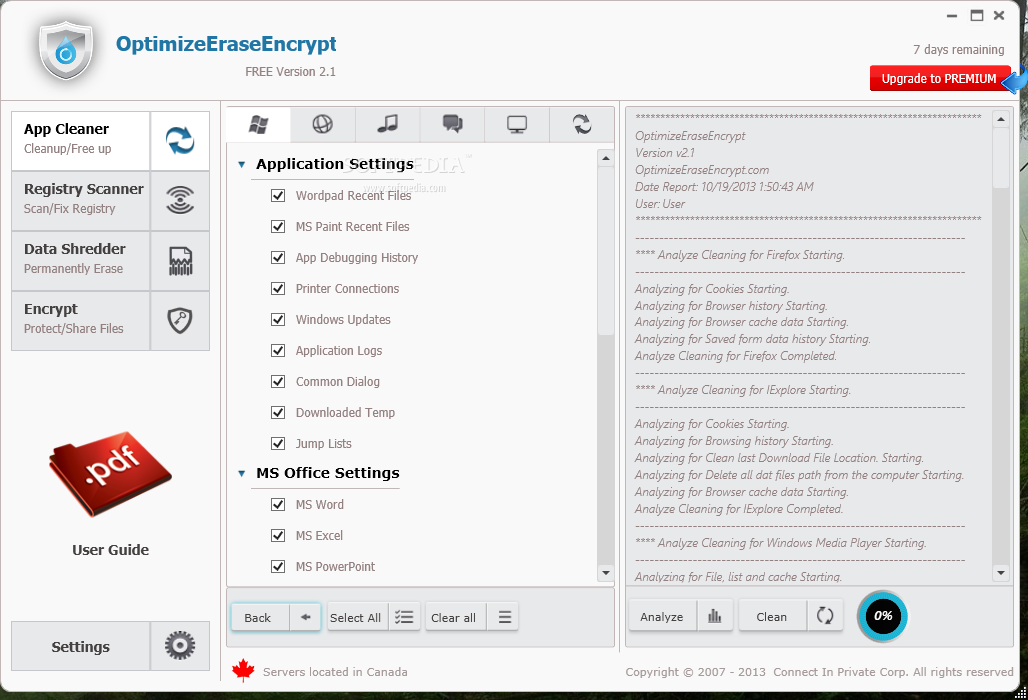Switch to the monitor screen tab
The height and width of the screenshot is (700, 1028).
click(x=517, y=124)
